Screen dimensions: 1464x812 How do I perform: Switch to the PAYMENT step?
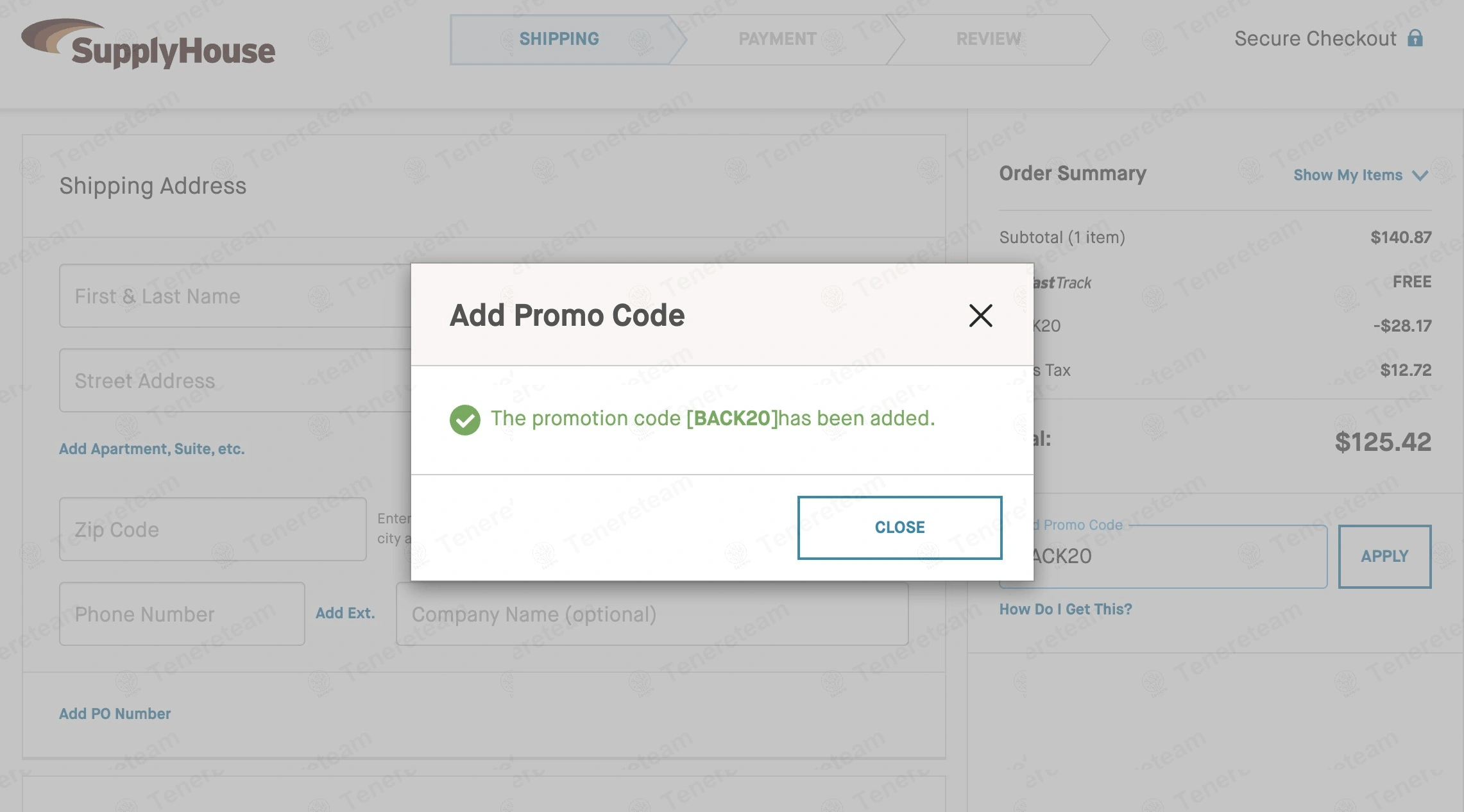click(x=777, y=39)
